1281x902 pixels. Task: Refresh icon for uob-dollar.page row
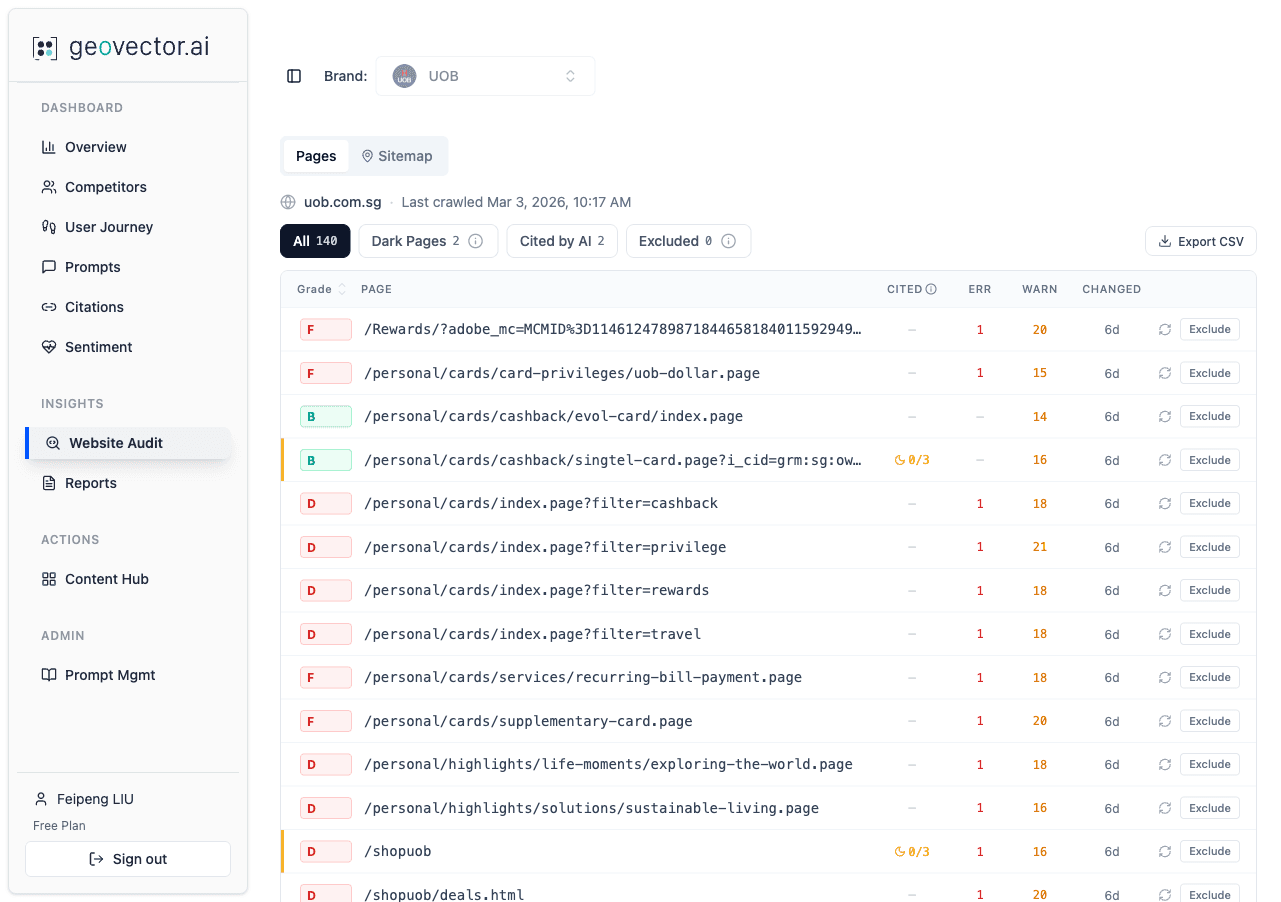[1165, 373]
